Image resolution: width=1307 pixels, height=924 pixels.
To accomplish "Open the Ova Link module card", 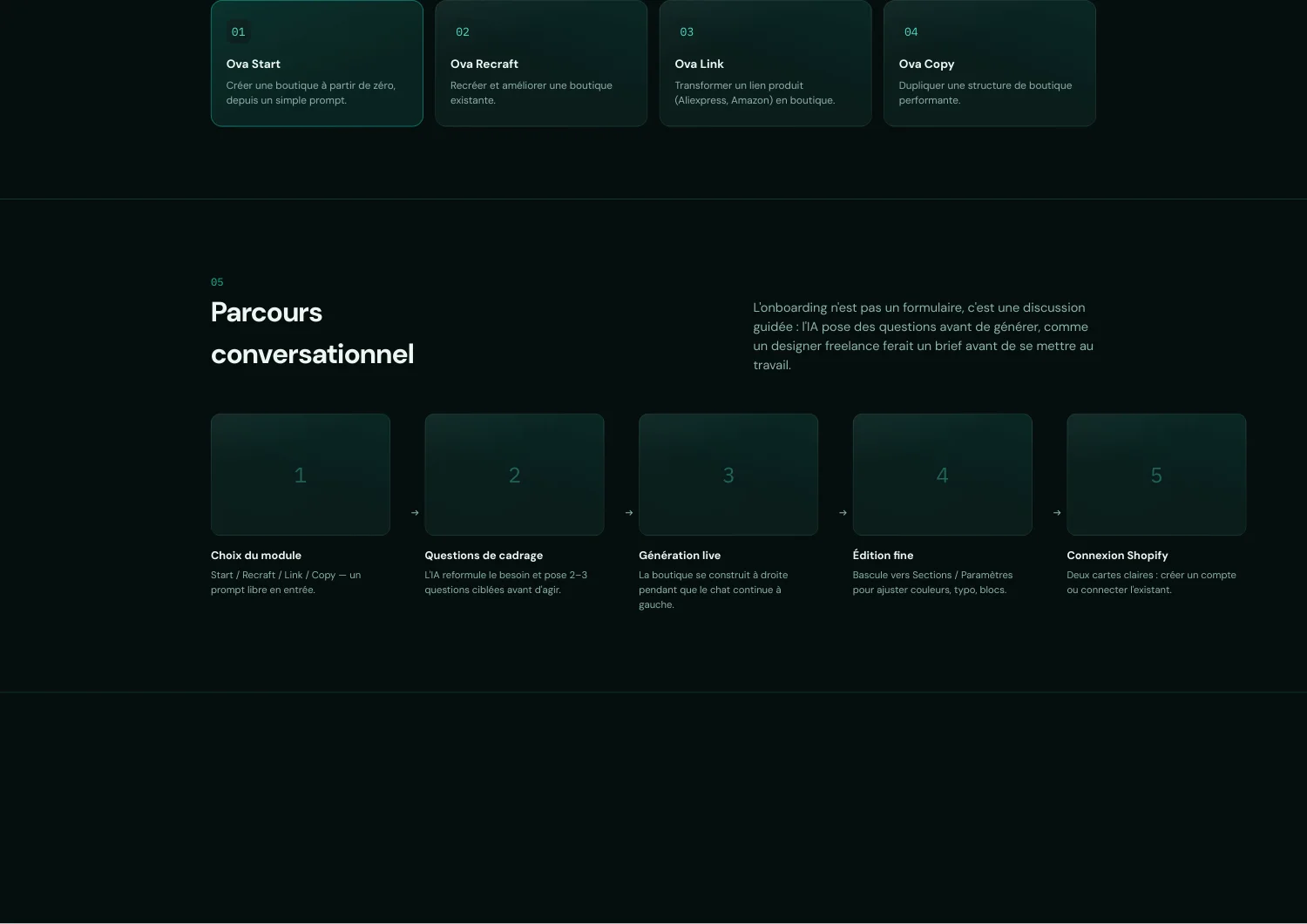I will [765, 64].
